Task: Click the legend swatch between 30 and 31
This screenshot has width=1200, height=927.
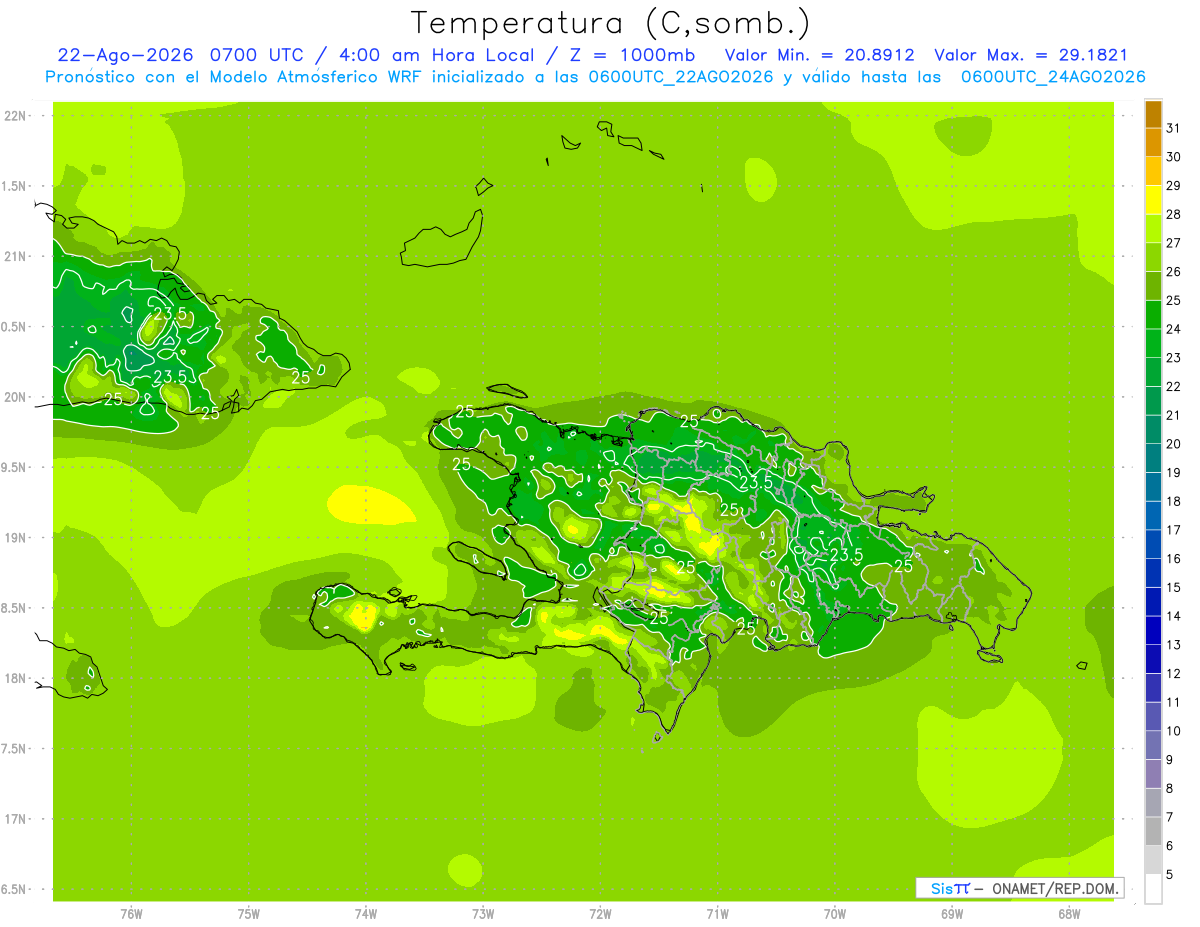Action: click(x=1153, y=143)
